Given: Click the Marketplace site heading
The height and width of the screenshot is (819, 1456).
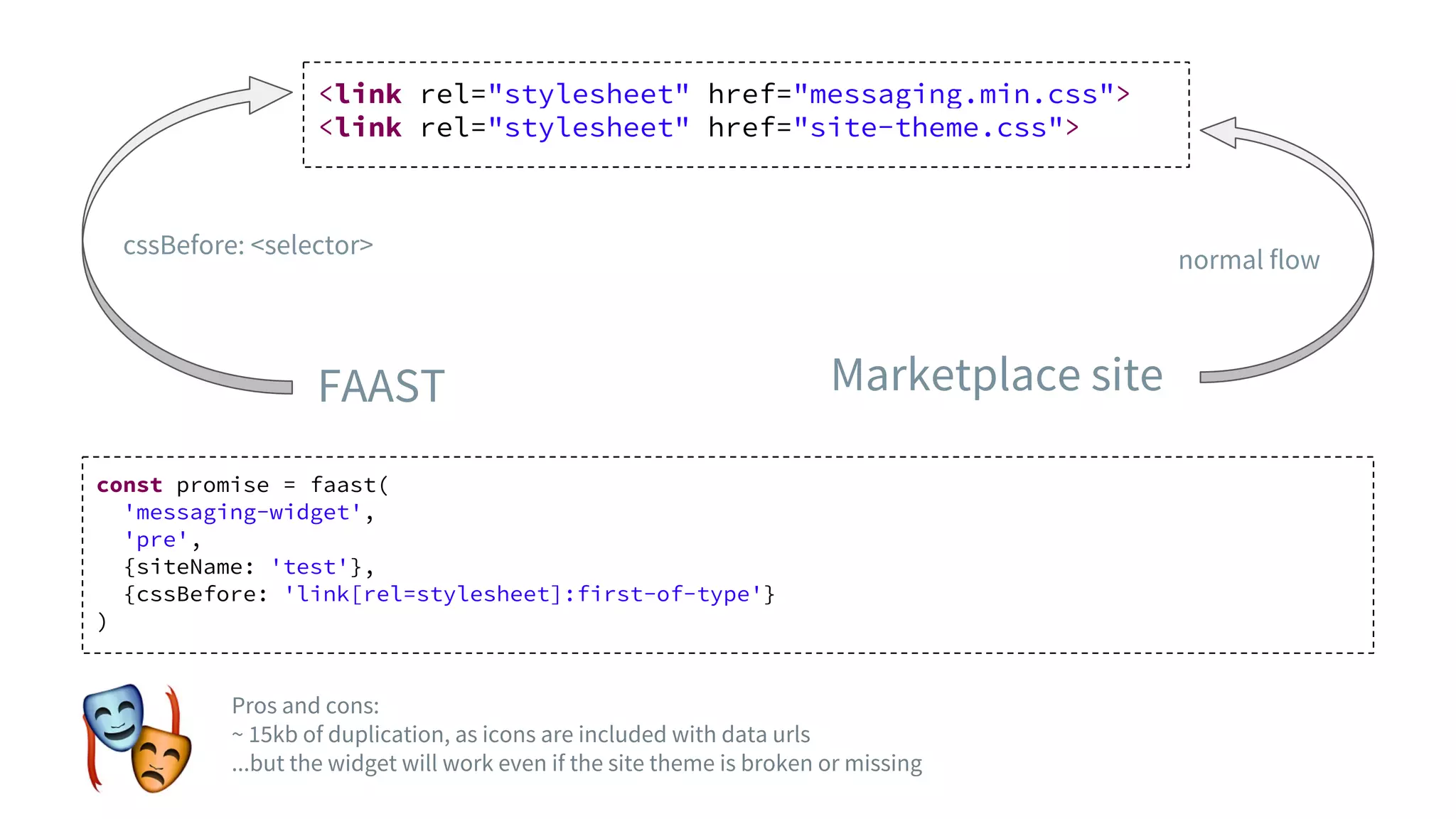Looking at the screenshot, I should click(x=997, y=375).
